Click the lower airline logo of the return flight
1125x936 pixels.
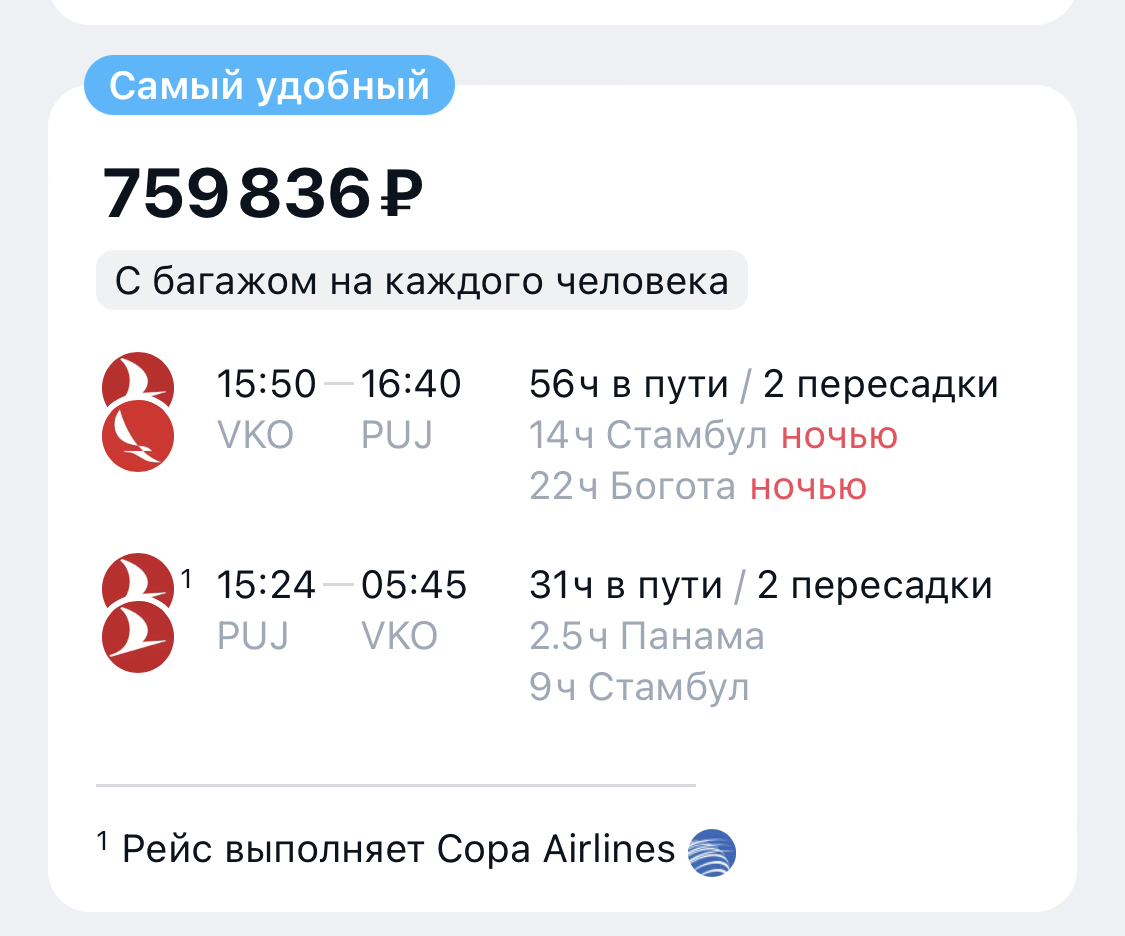point(138,637)
